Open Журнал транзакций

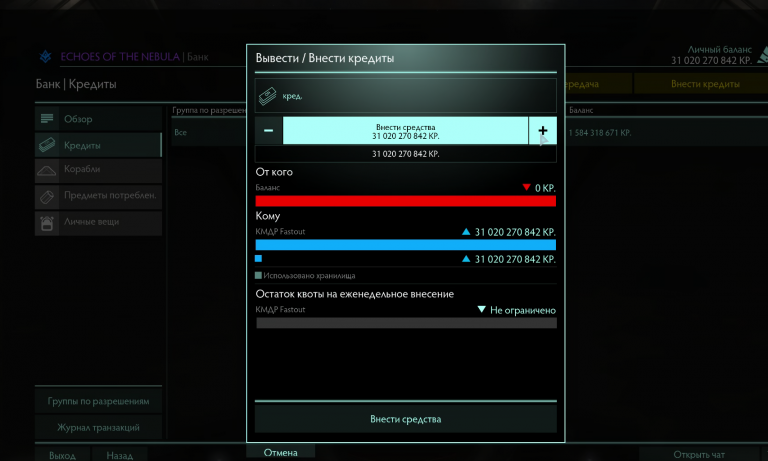tap(98, 428)
